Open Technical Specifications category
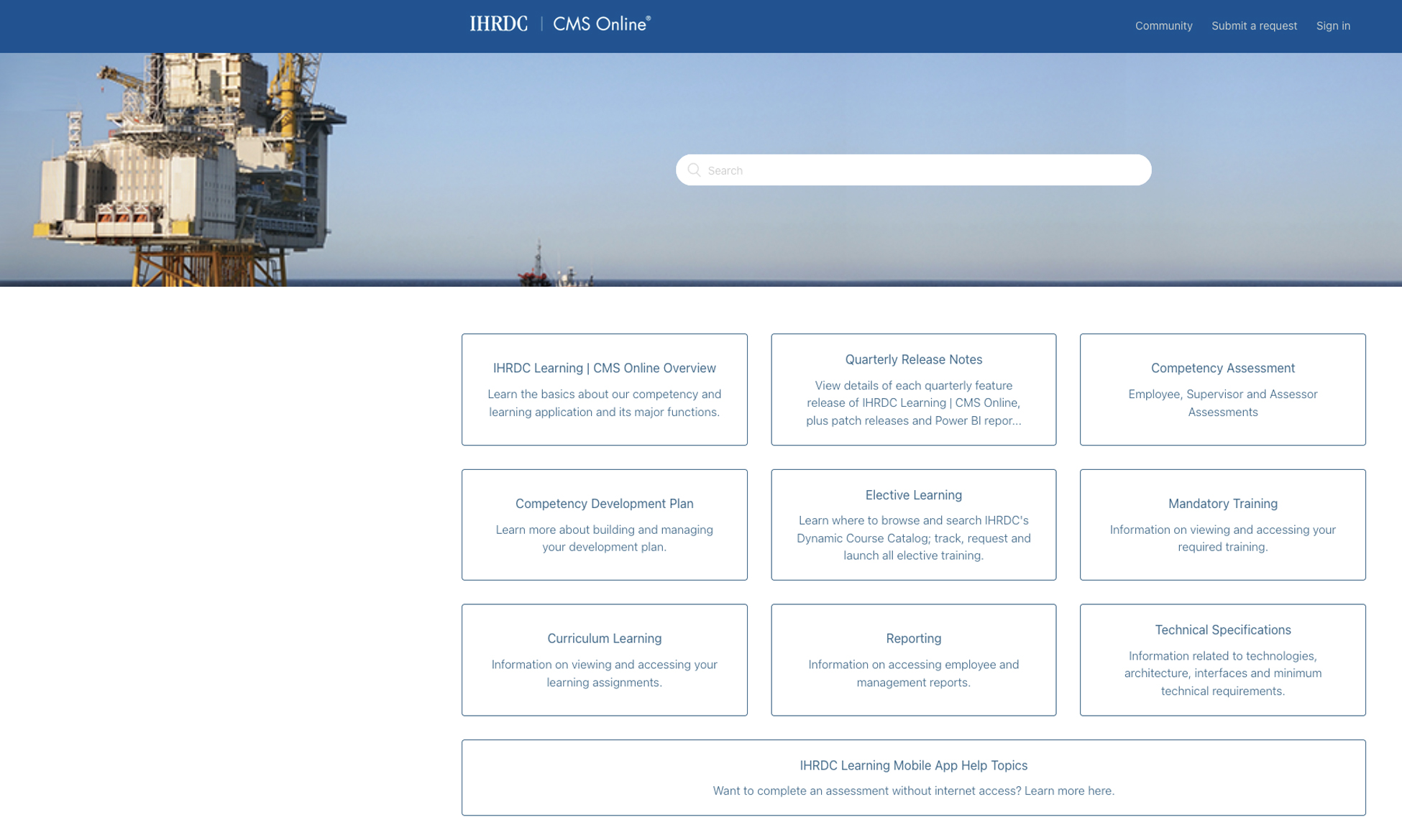The height and width of the screenshot is (840, 1402). tap(1222, 660)
